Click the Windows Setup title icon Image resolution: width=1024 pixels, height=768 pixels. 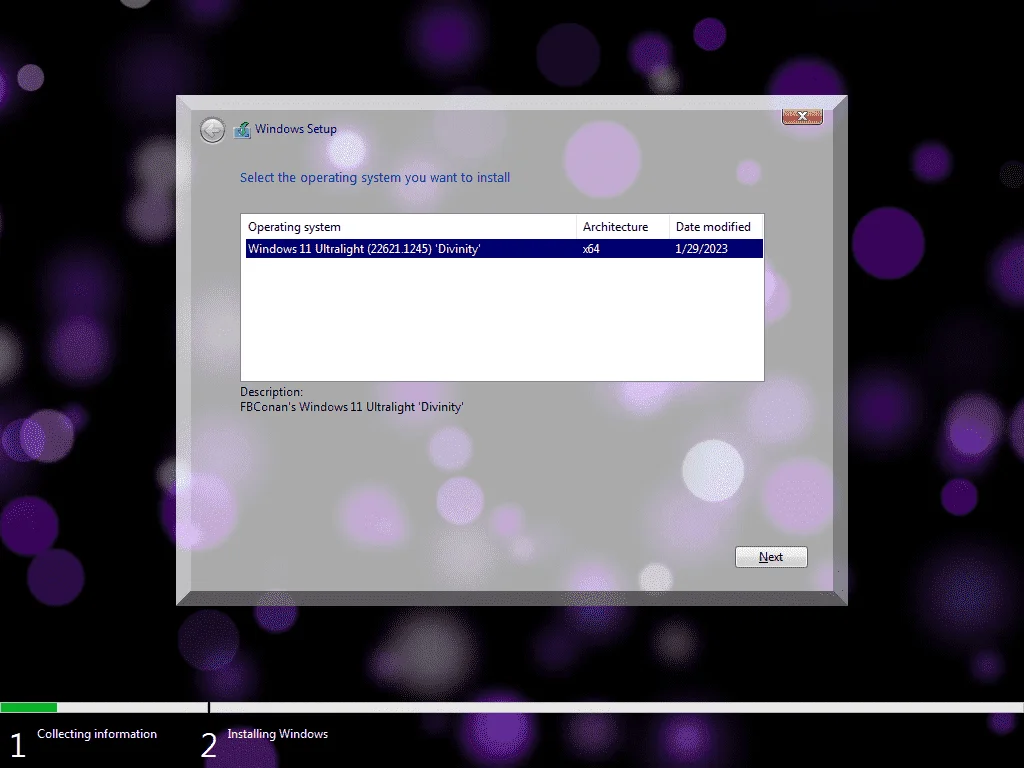242,130
